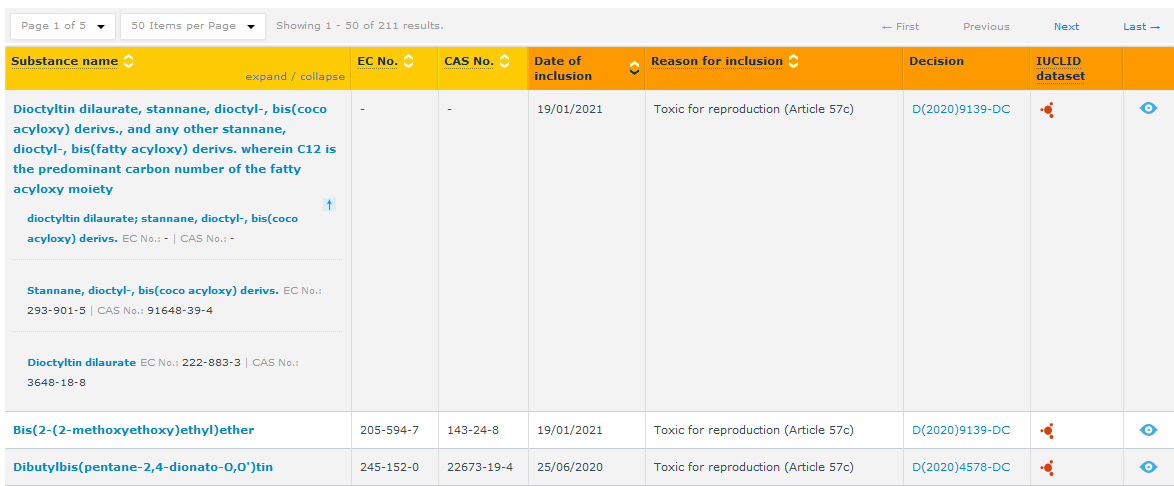The width and height of the screenshot is (1174, 486).
Task: Open IUCLID dataset icon for Dioctyltin dilaurate row
Action: [1047, 110]
